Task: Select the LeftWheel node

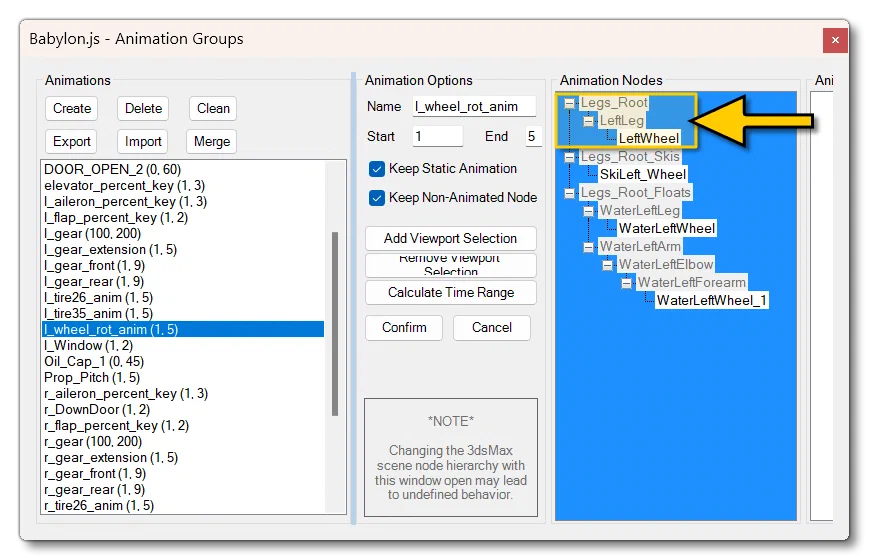Action: click(648, 138)
